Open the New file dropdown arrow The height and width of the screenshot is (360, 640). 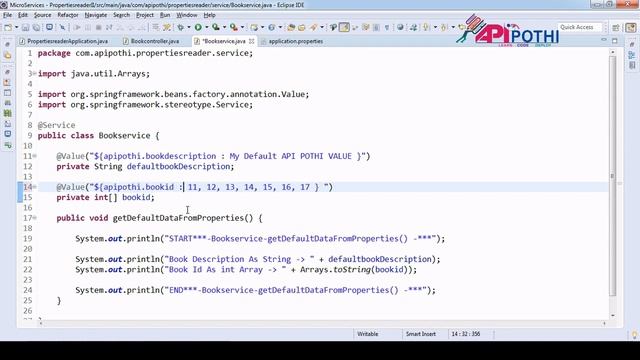pos(16,27)
